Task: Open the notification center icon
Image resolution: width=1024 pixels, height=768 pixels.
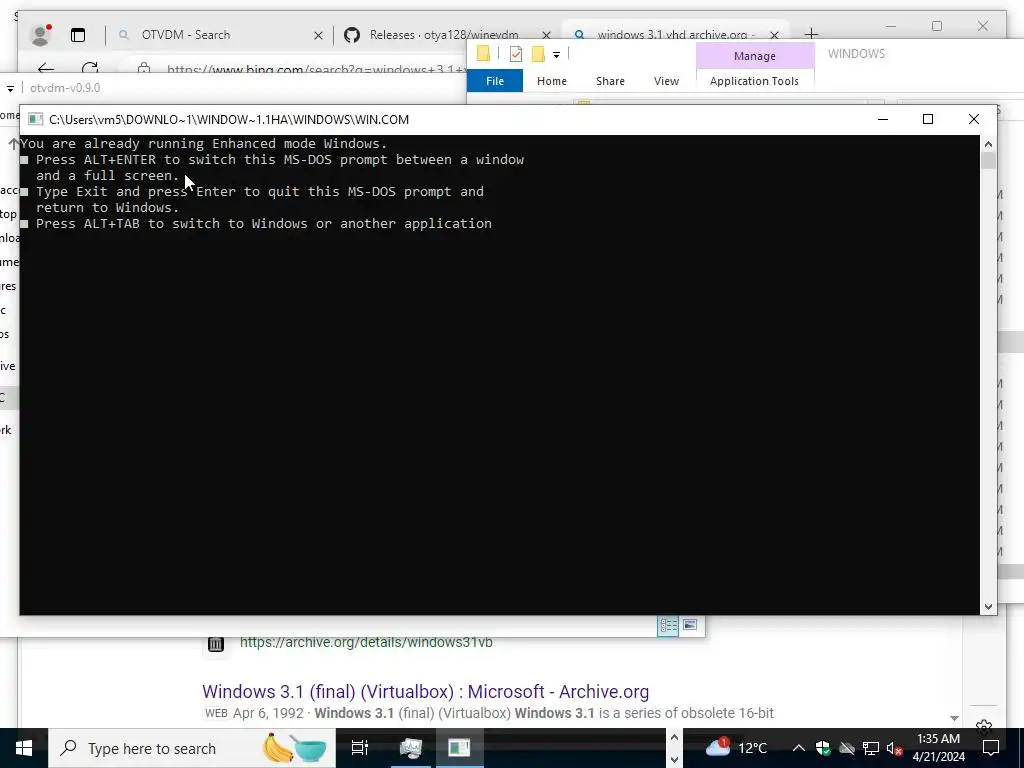Action: (991, 748)
